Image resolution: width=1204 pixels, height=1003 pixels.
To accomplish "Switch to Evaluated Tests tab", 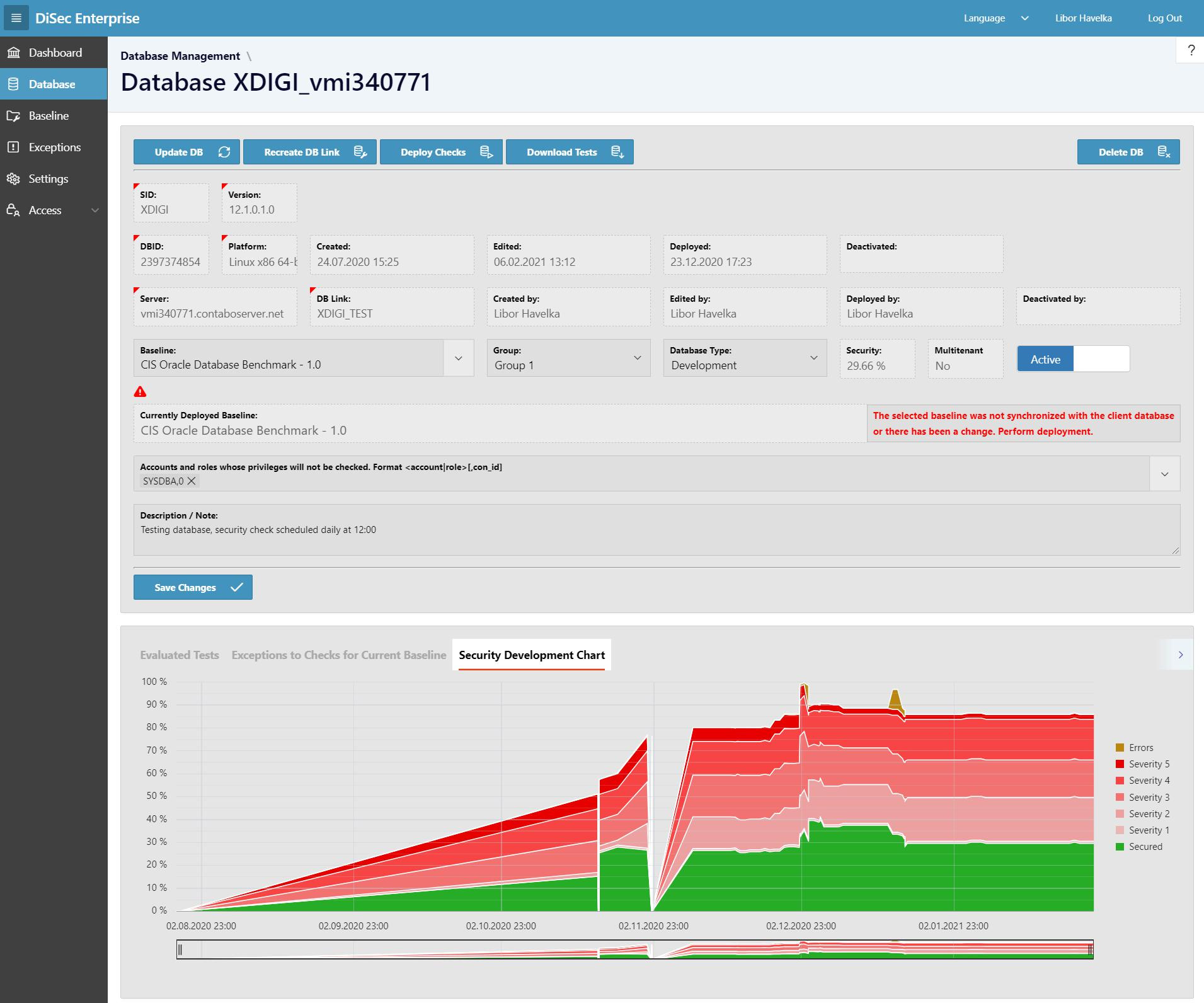I will pyautogui.click(x=179, y=655).
